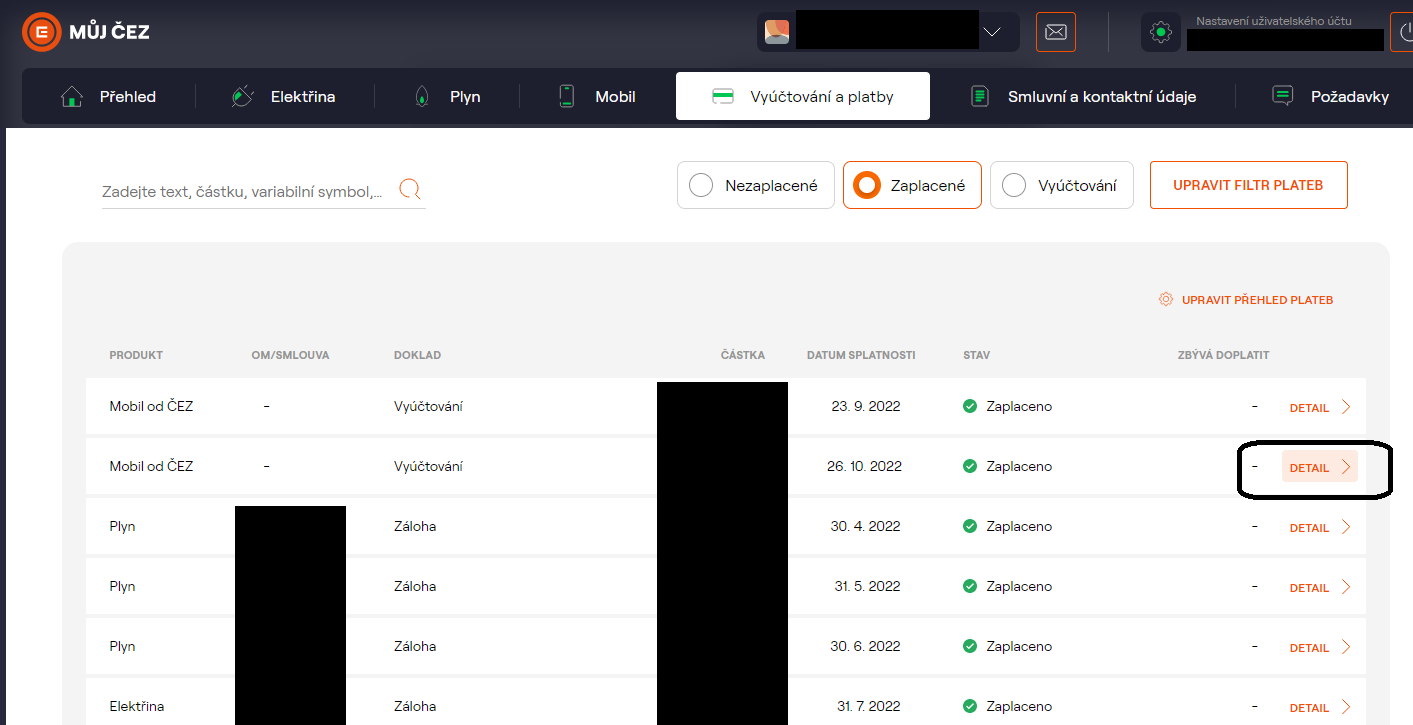Select the Nezaplacené radio filter
The image size is (1413, 725).
pyautogui.click(x=756, y=185)
